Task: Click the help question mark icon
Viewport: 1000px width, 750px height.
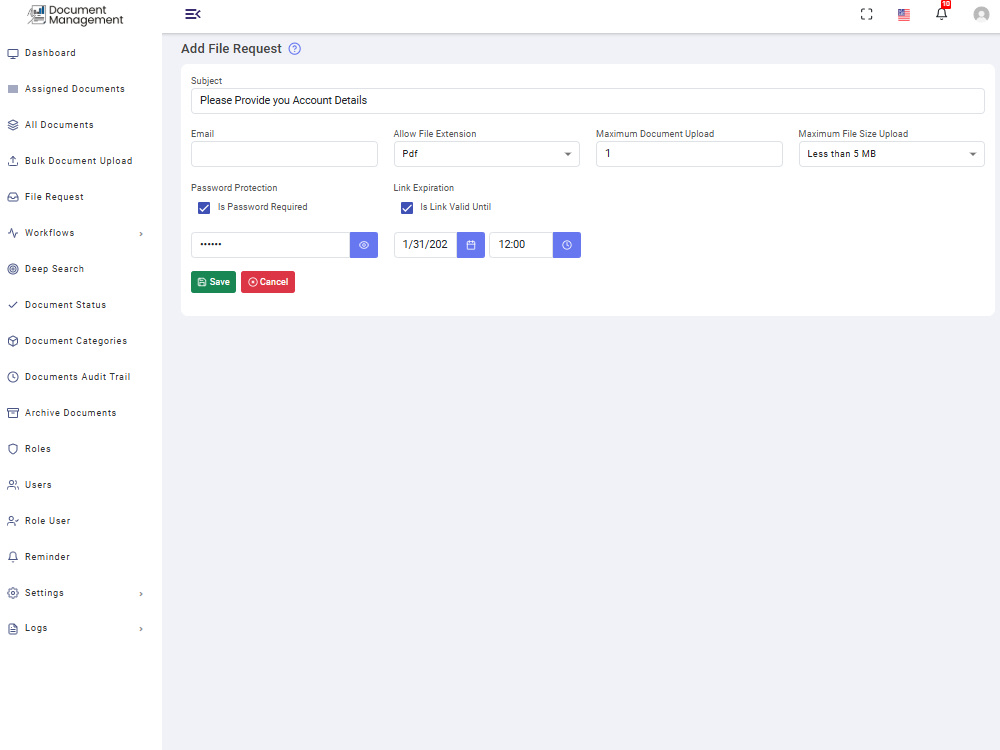Action: [295, 49]
